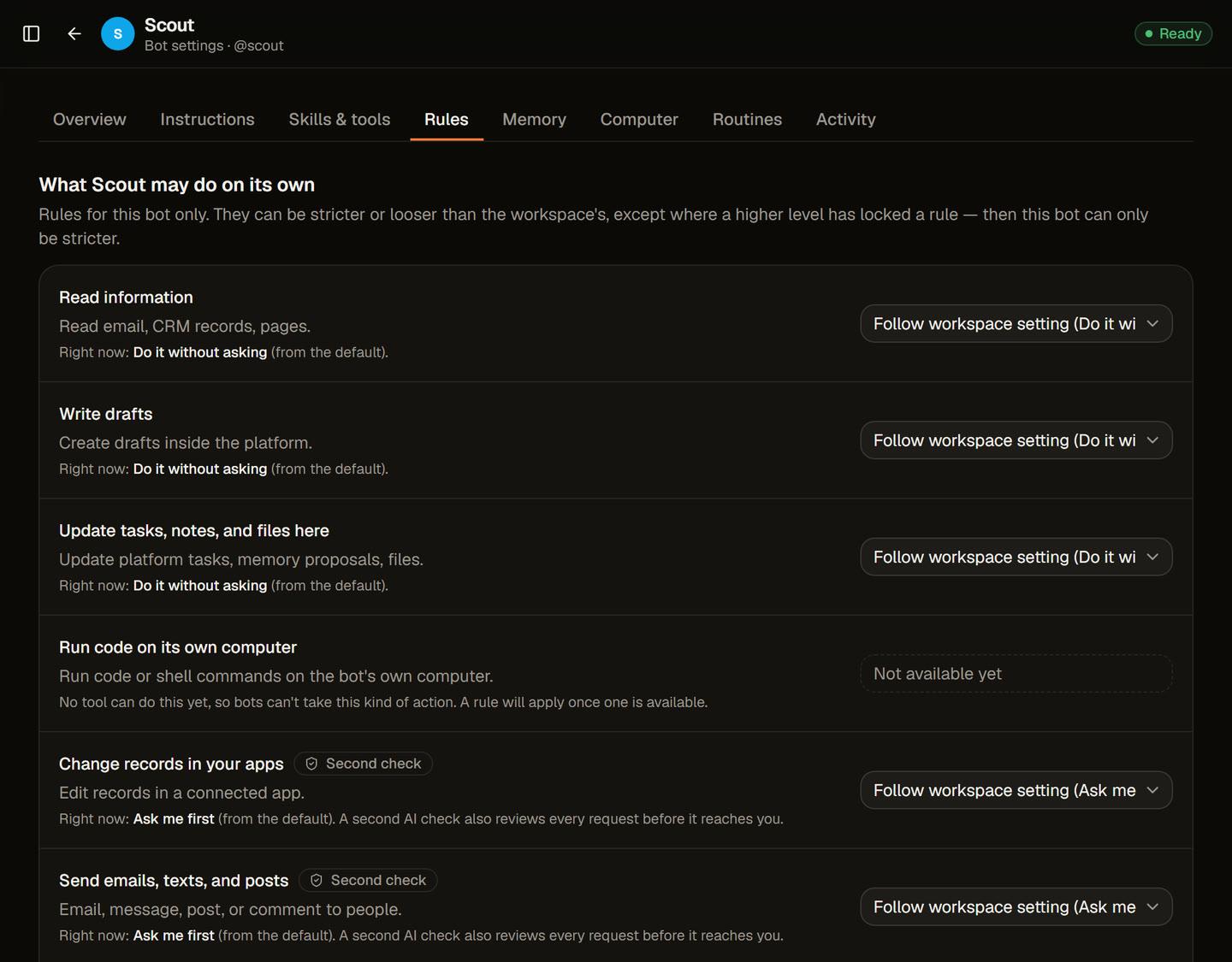Click shield icon on Send emails badge
Viewport: 1232px width, 962px height.
point(317,880)
